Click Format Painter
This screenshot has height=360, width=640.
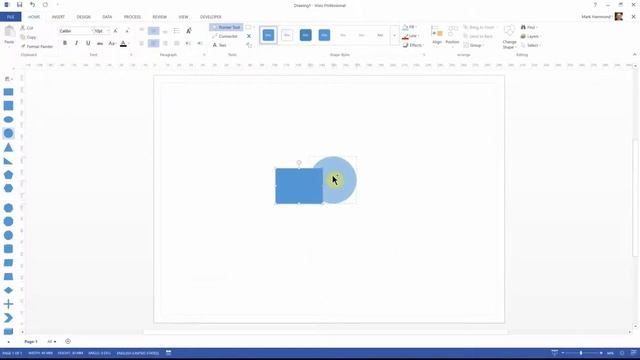tap(37, 47)
